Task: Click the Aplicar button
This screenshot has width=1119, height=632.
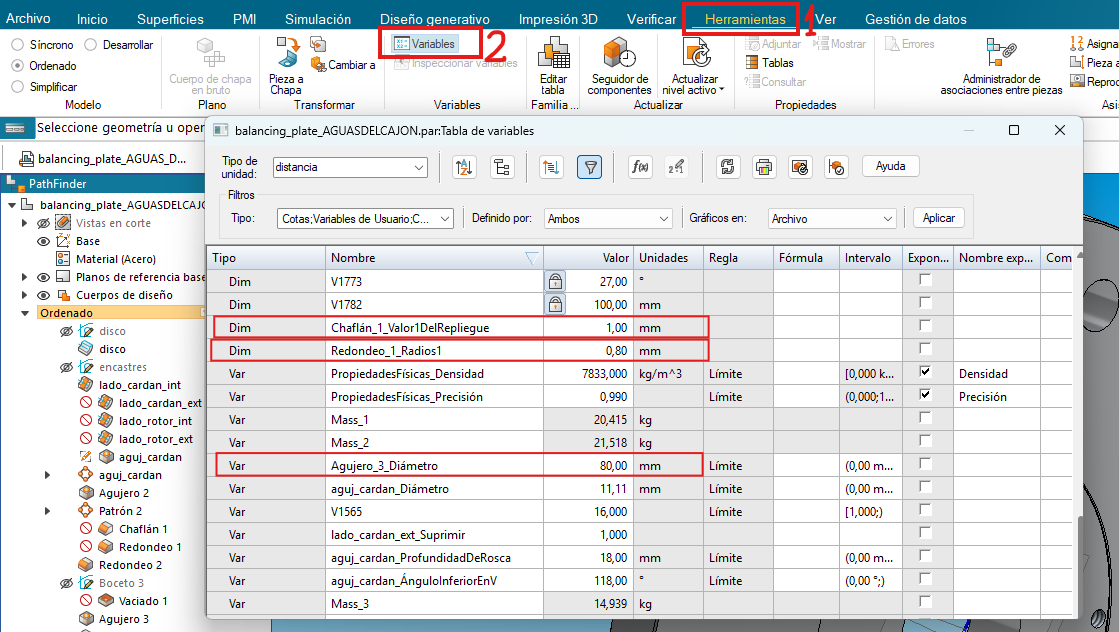Action: click(937, 218)
